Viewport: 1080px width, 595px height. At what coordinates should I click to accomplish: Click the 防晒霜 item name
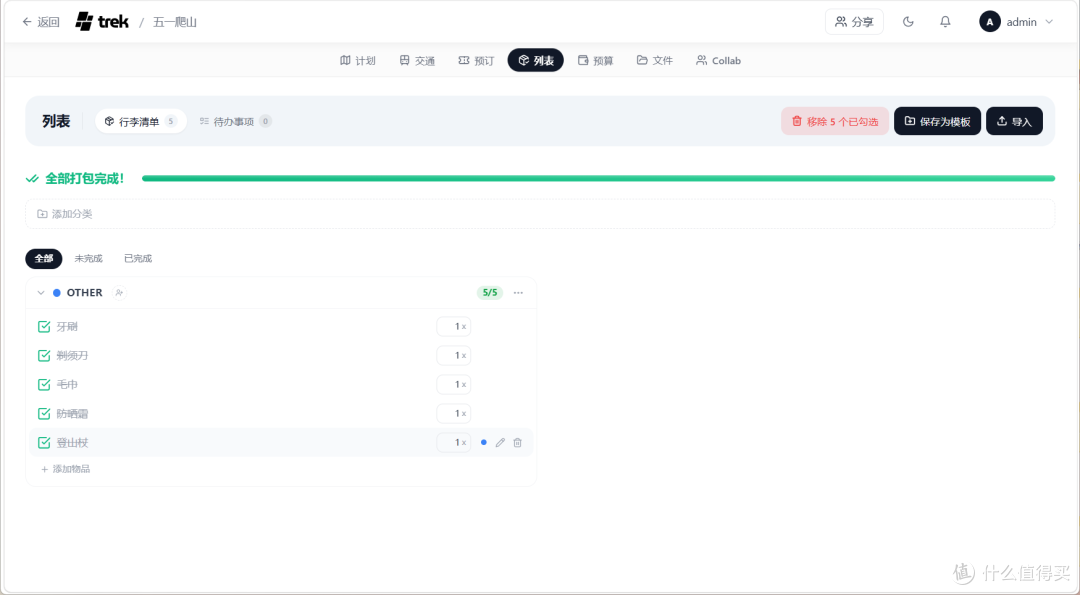(72, 413)
